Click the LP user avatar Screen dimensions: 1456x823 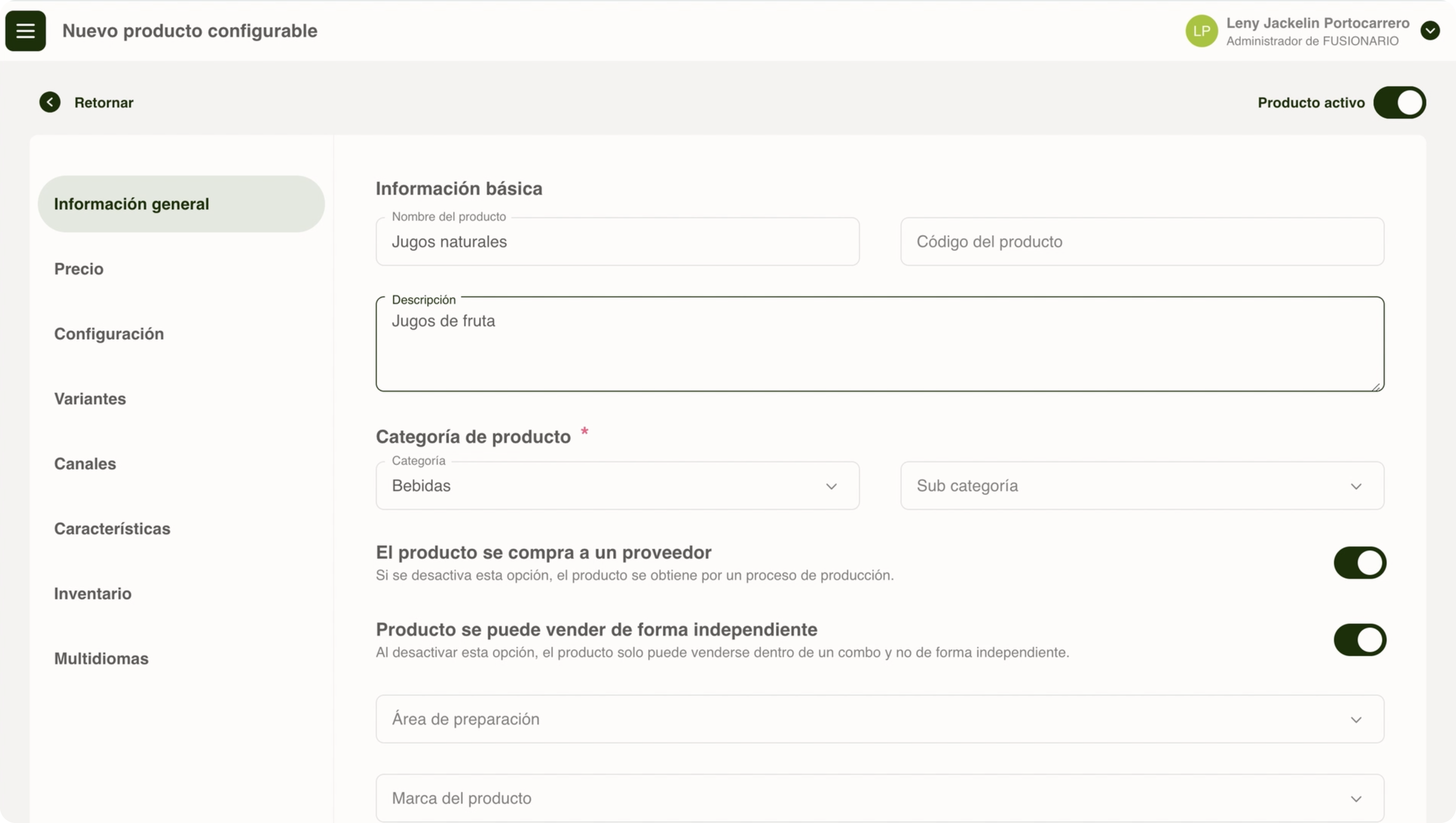[1201, 31]
